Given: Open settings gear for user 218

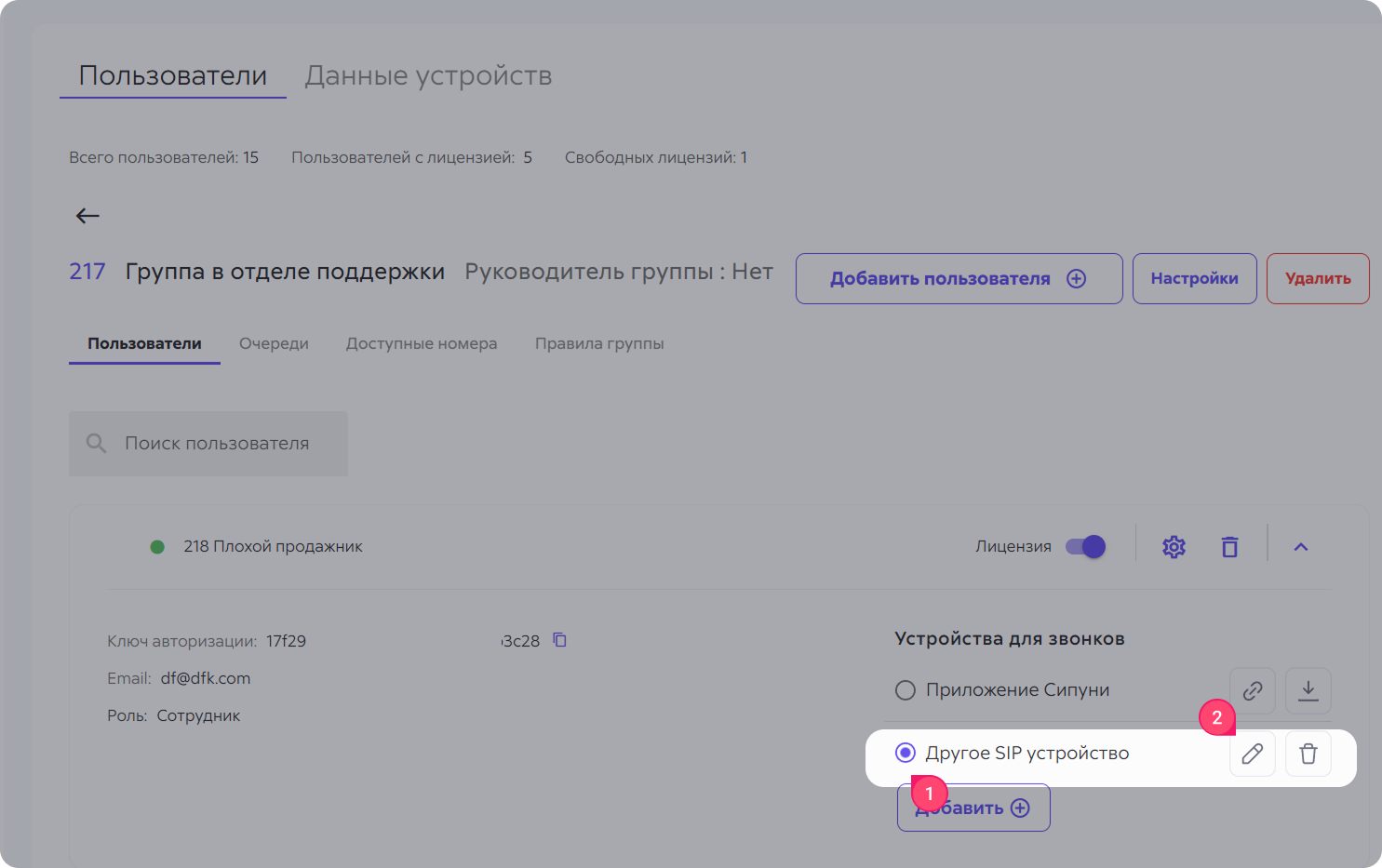Looking at the screenshot, I should (1174, 547).
